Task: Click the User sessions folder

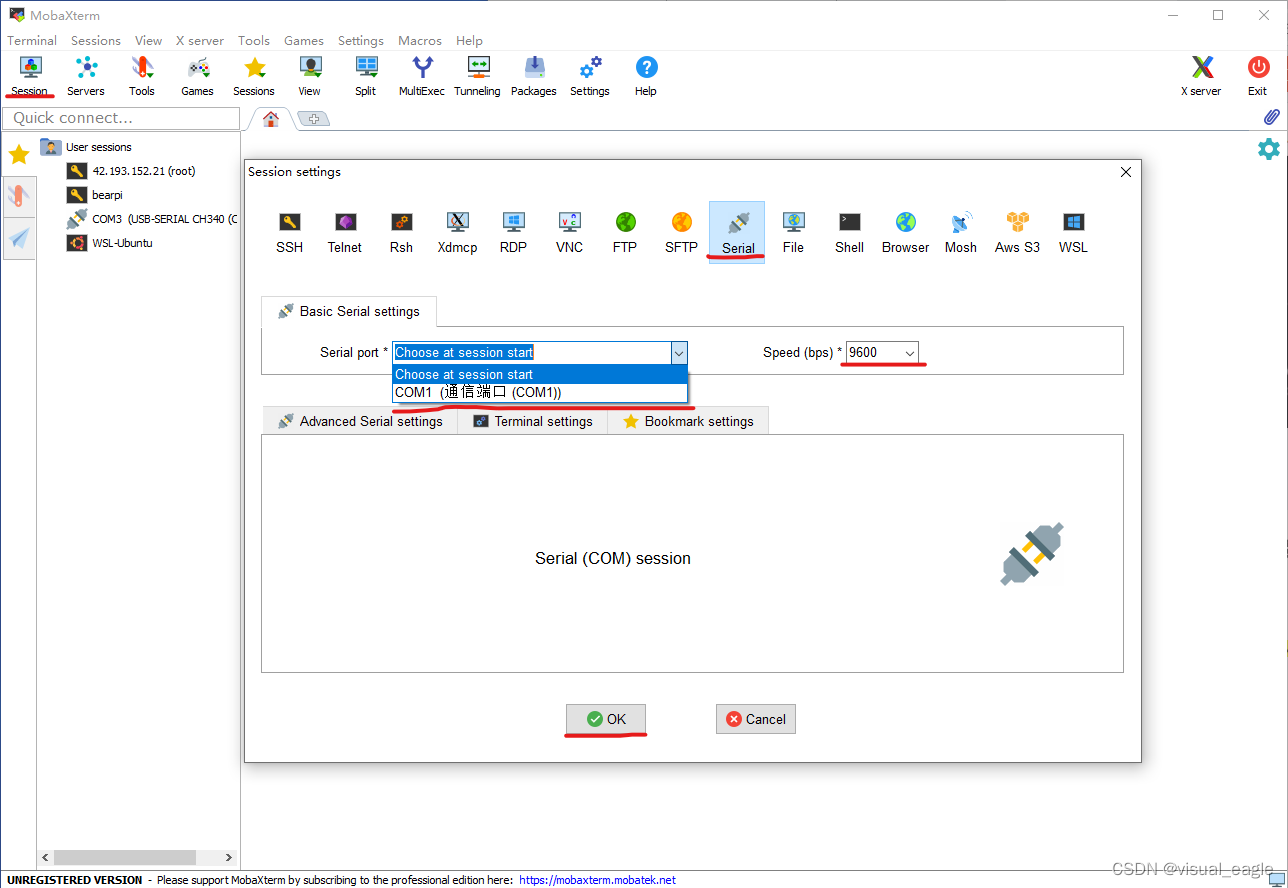Action: pos(86,147)
